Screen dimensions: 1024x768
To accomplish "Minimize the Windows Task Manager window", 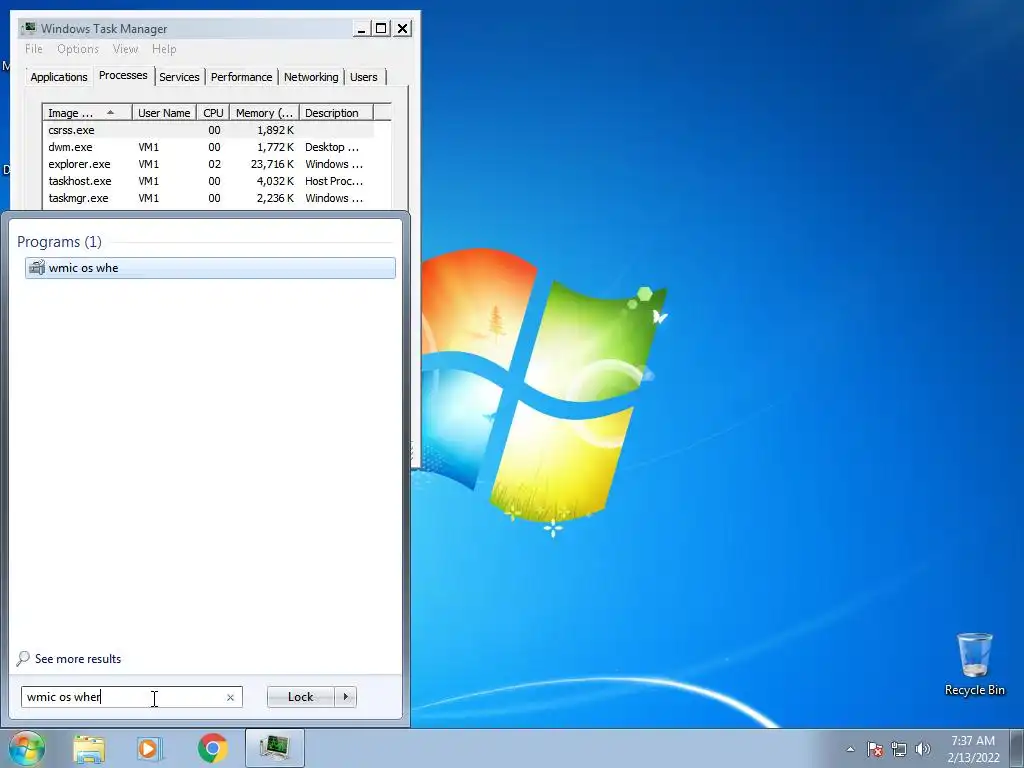I will coord(361,28).
